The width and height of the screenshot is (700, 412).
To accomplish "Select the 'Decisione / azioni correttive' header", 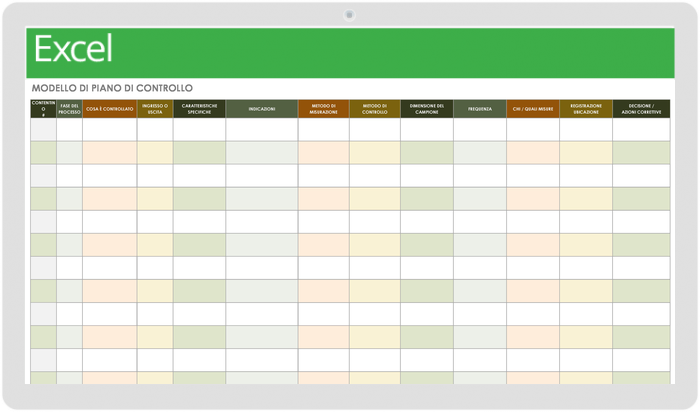I will 641,109.
